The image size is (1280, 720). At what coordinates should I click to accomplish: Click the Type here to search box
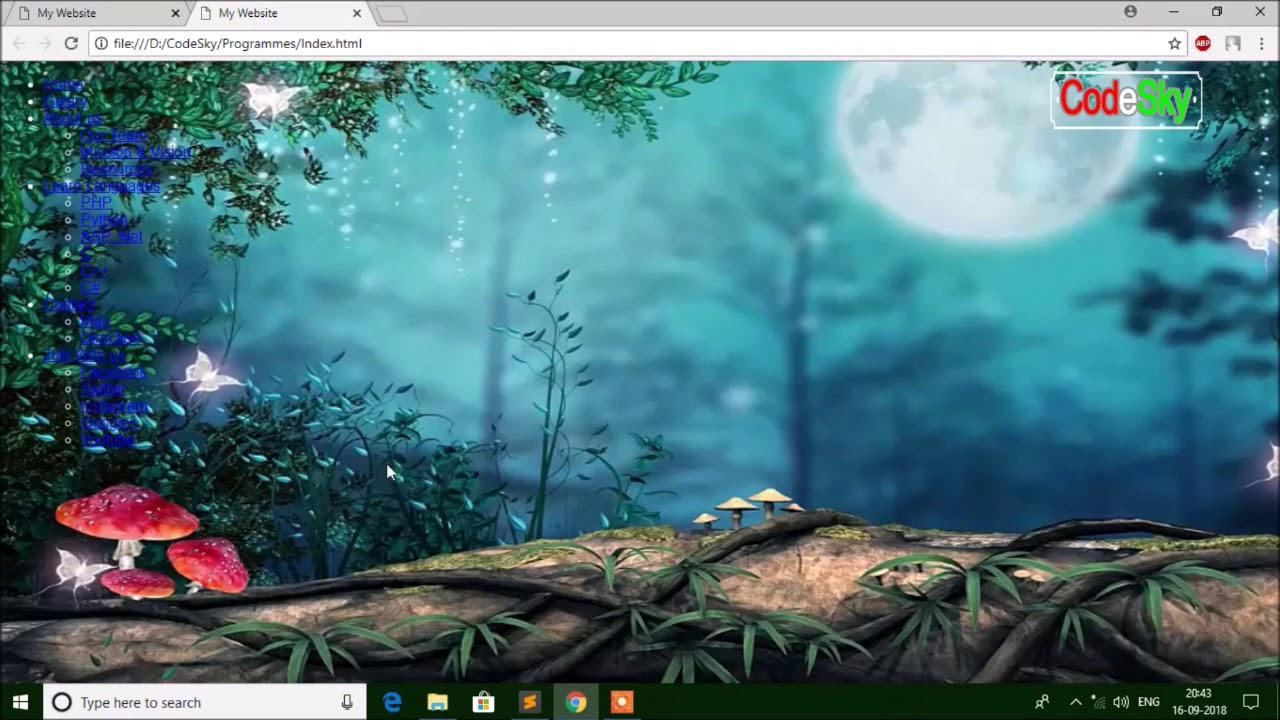tap(203, 702)
